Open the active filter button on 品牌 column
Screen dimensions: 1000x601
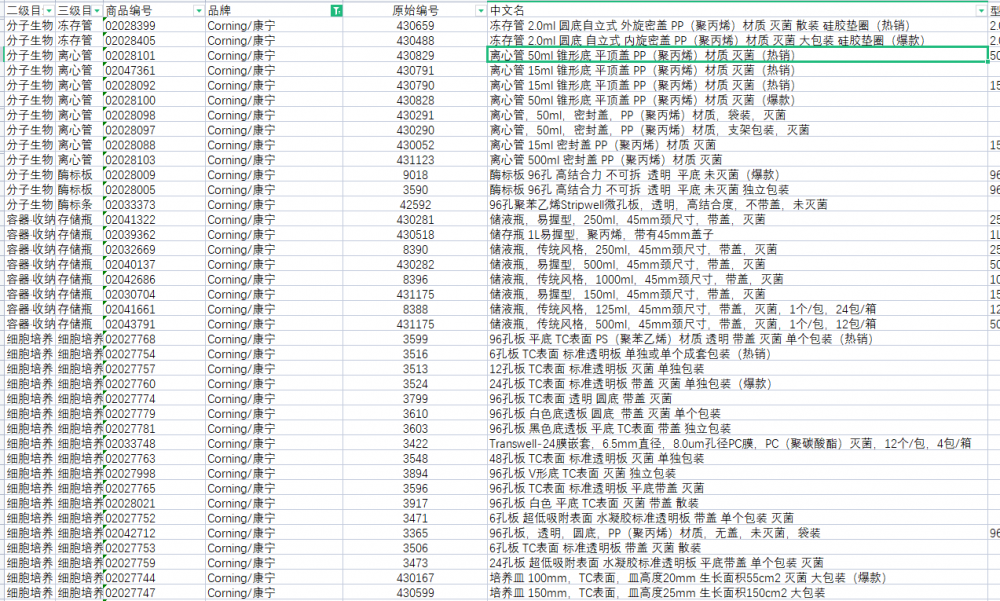point(336,11)
